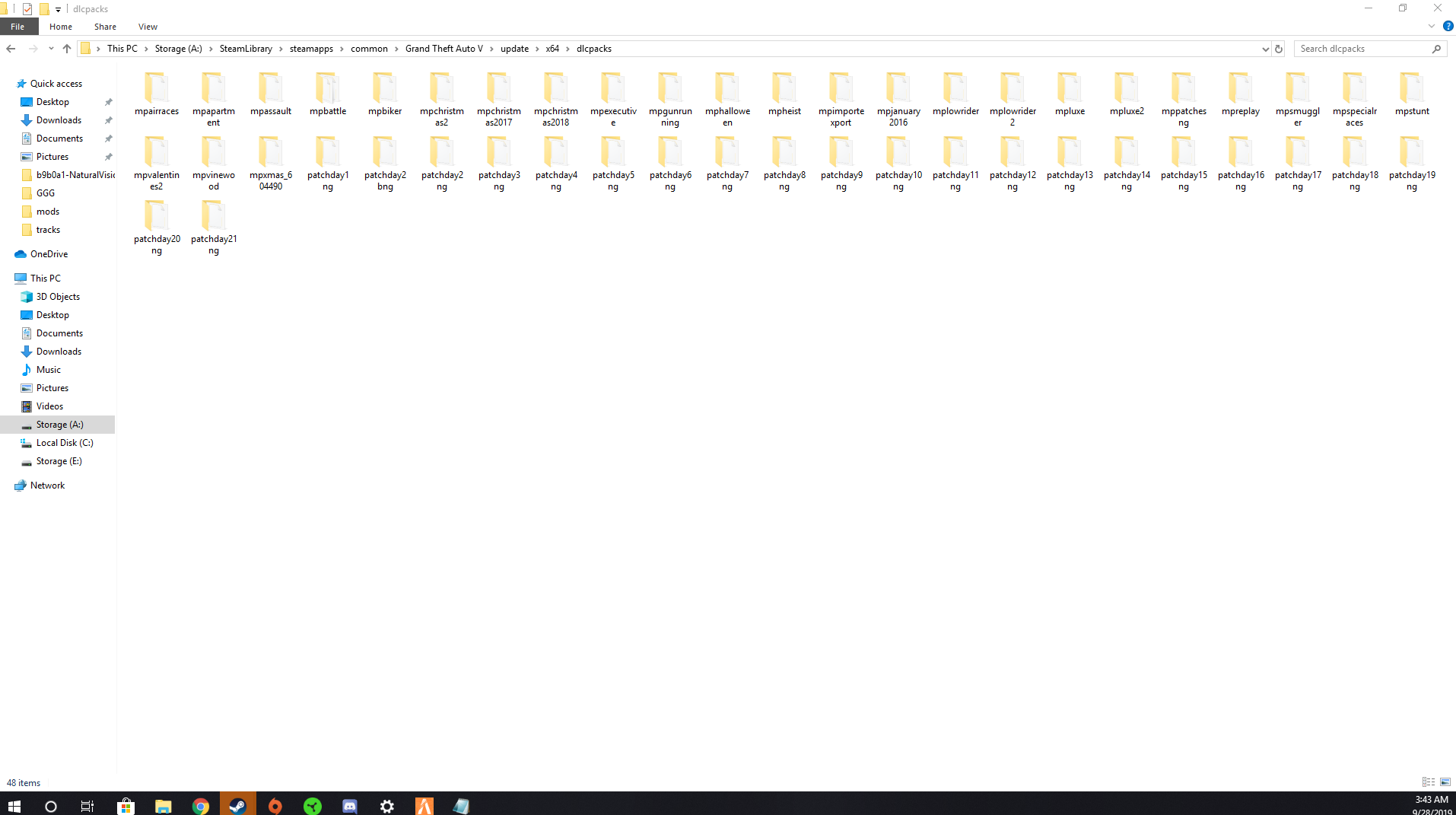Select the patchday10ng folder
The width and height of the screenshot is (1456, 815).
(x=898, y=163)
